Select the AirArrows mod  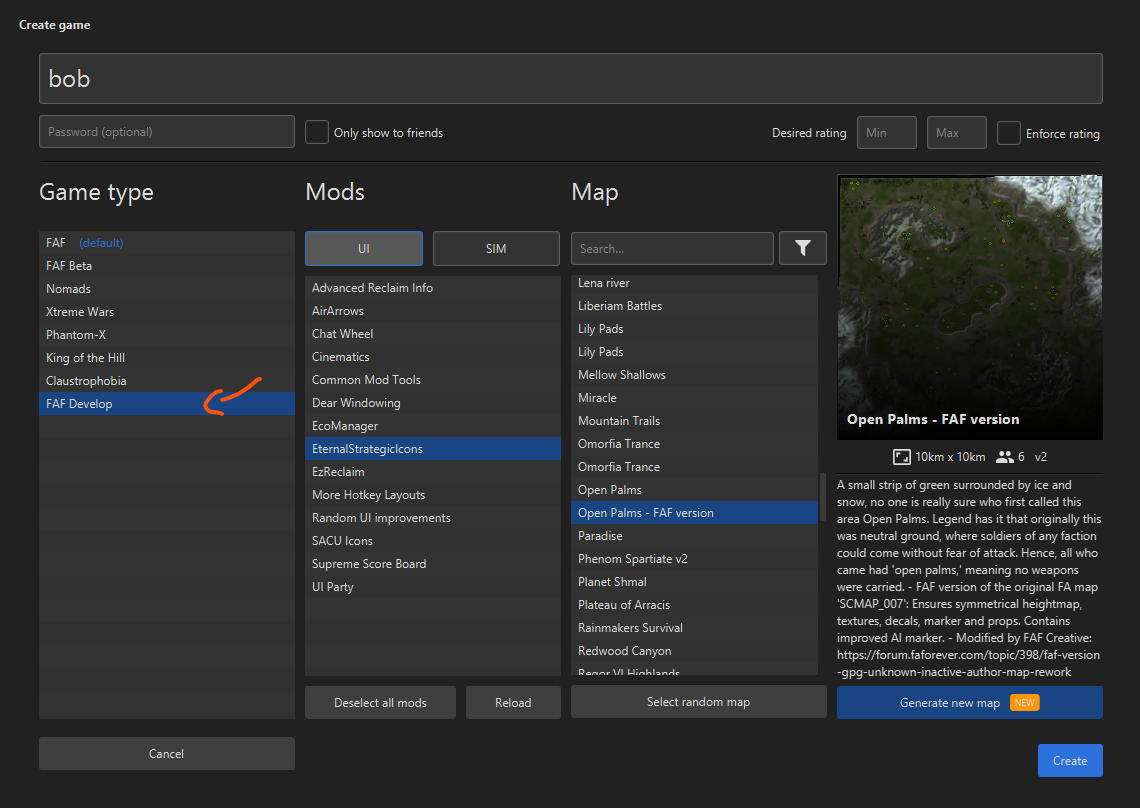(433, 311)
